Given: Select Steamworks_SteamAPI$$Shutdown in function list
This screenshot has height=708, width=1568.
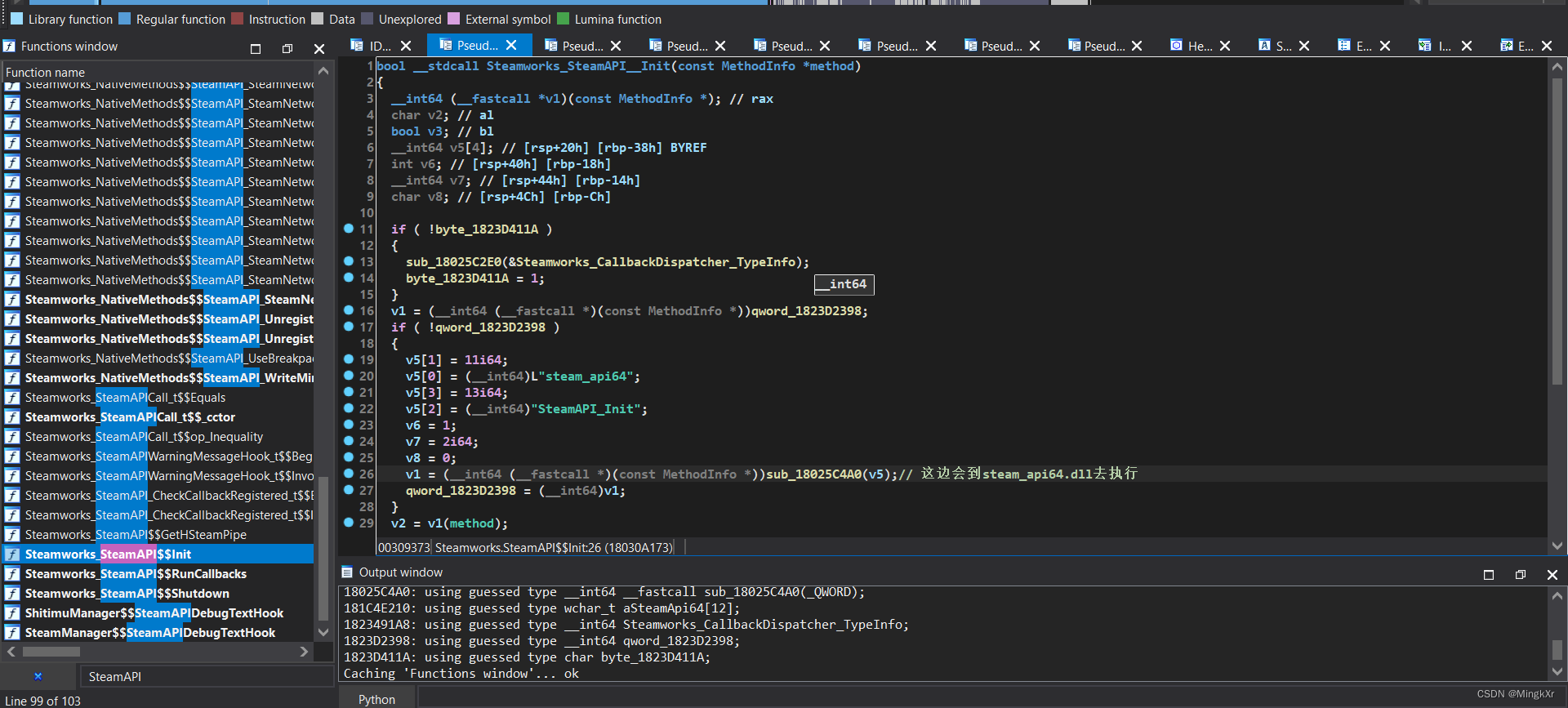Looking at the screenshot, I should pyautogui.click(x=158, y=594).
